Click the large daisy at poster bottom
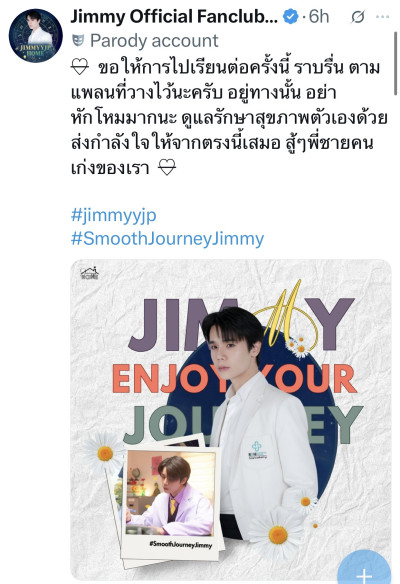Screen dimensions: 400x584 (277, 533)
